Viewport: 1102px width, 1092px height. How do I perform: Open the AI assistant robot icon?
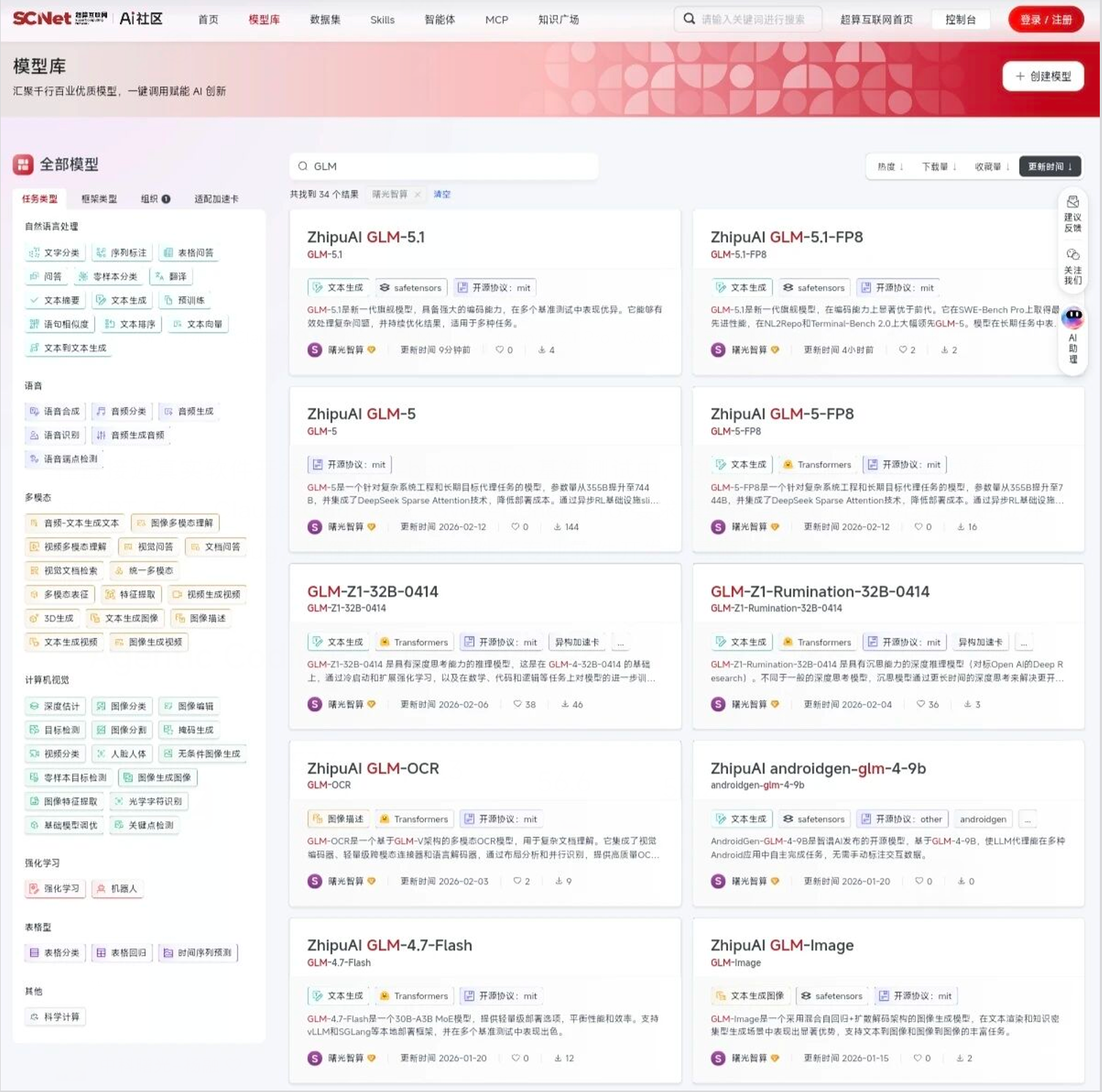coord(1073,318)
